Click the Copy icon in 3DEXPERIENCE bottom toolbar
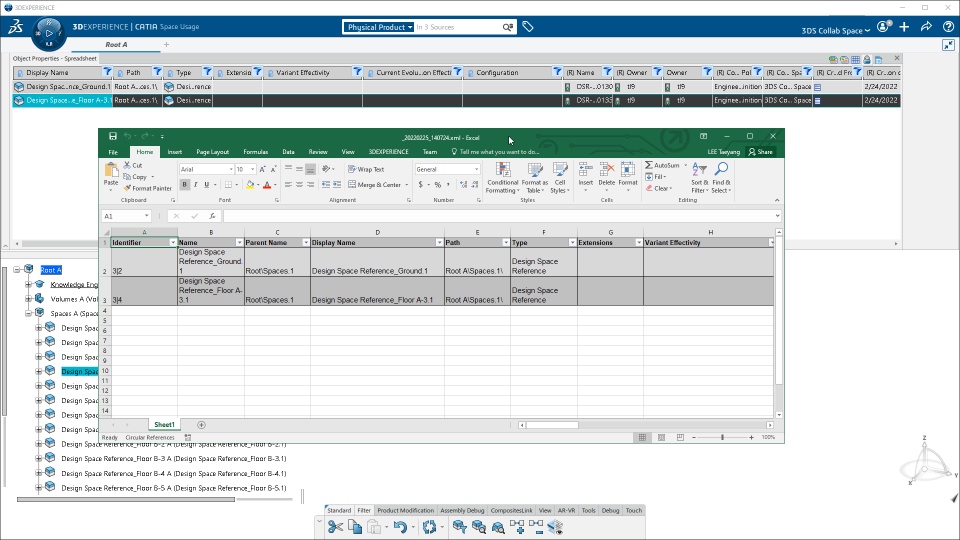 click(354, 527)
